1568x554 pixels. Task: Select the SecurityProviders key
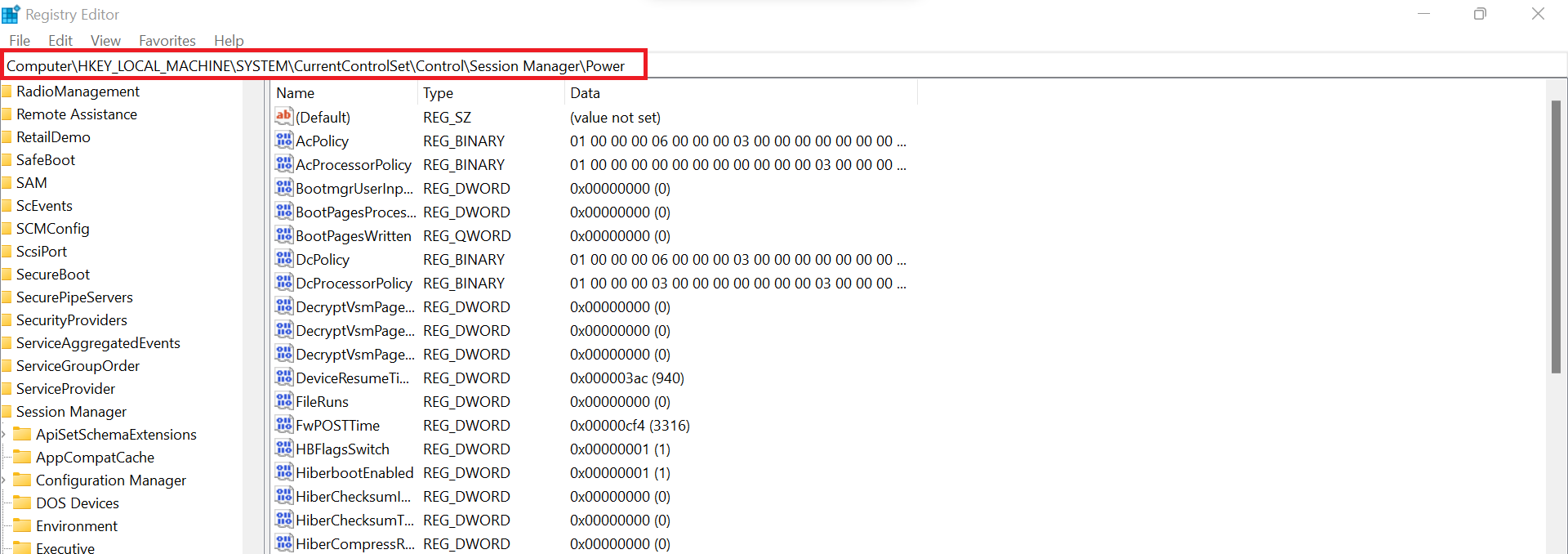(x=72, y=320)
